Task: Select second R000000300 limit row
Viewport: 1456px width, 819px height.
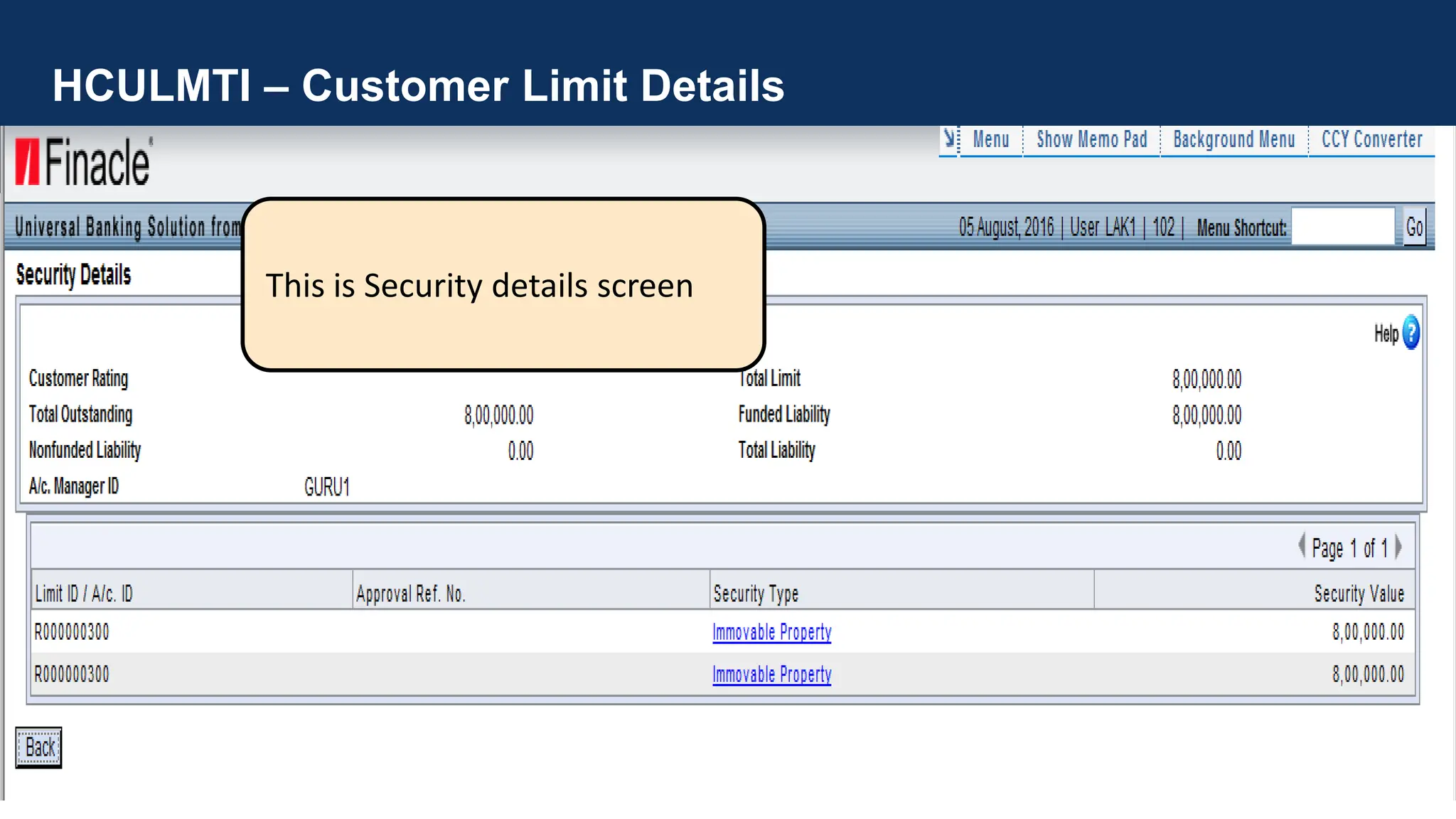Action: 72,674
